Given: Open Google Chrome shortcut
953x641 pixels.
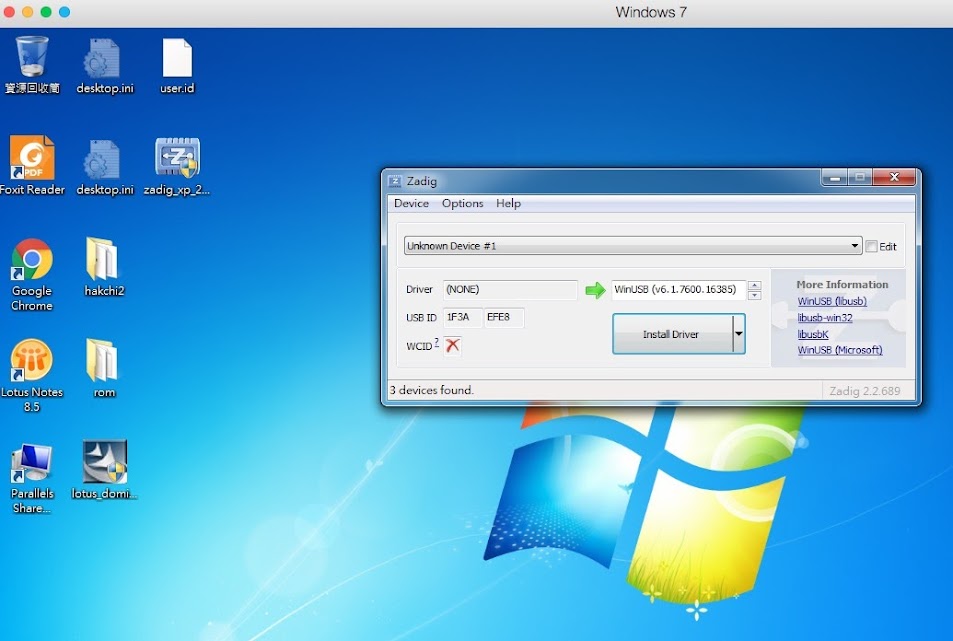Looking at the screenshot, I should click(32, 275).
